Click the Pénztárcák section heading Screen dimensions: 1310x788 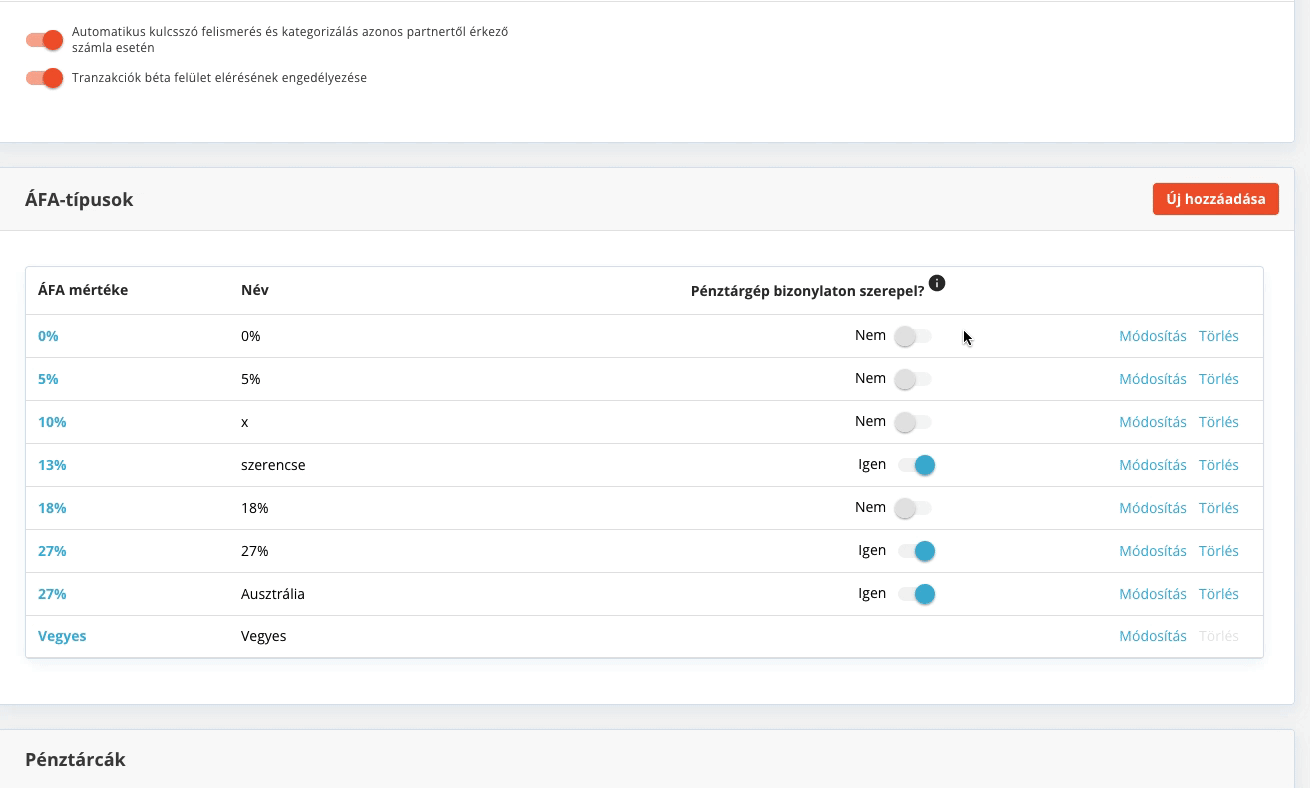75,759
